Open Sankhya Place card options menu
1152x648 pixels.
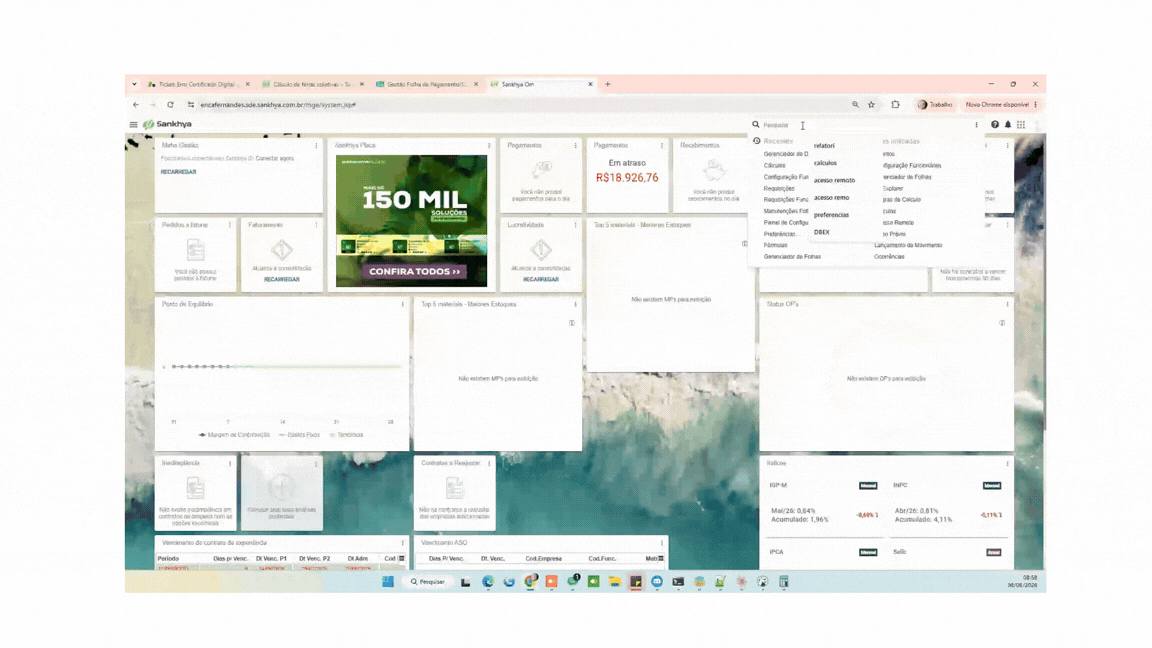coord(489,145)
